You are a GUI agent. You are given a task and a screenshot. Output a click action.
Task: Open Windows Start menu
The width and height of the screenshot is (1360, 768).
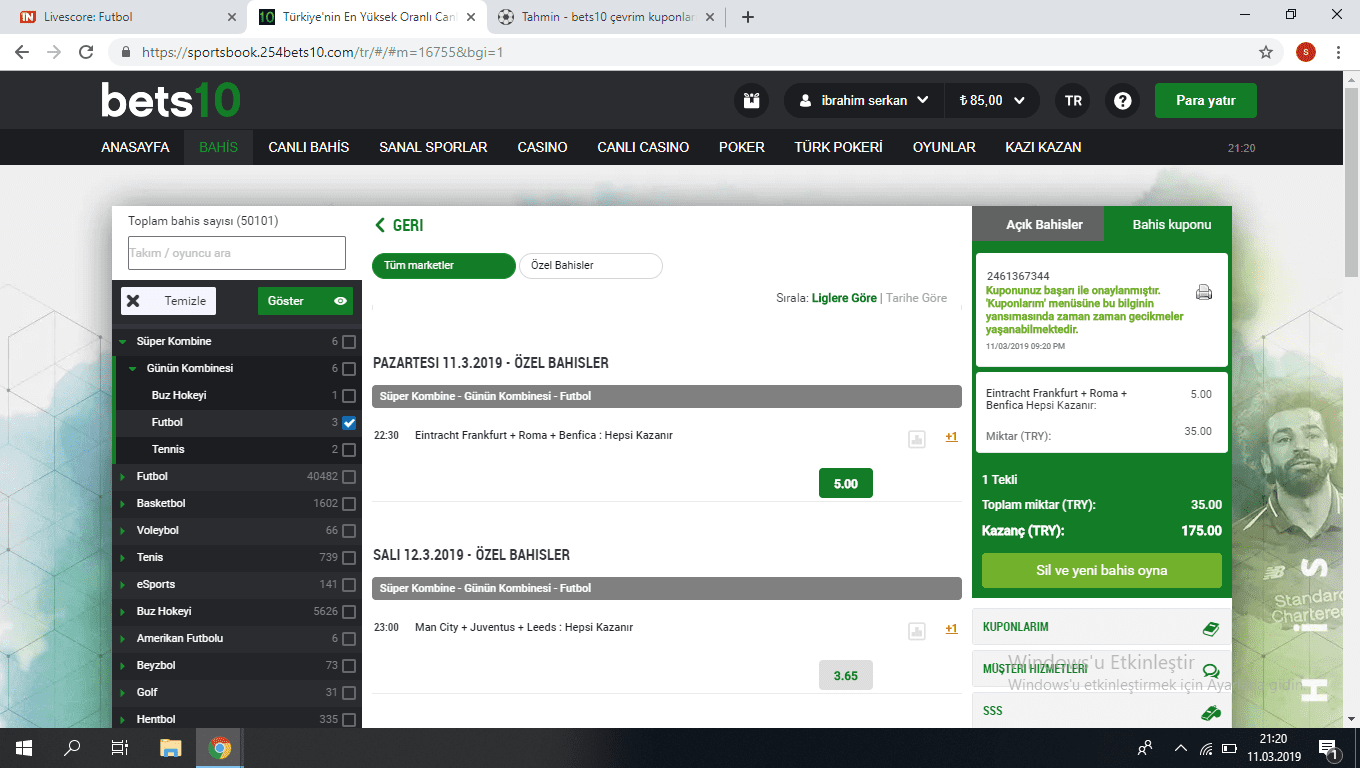[24, 748]
